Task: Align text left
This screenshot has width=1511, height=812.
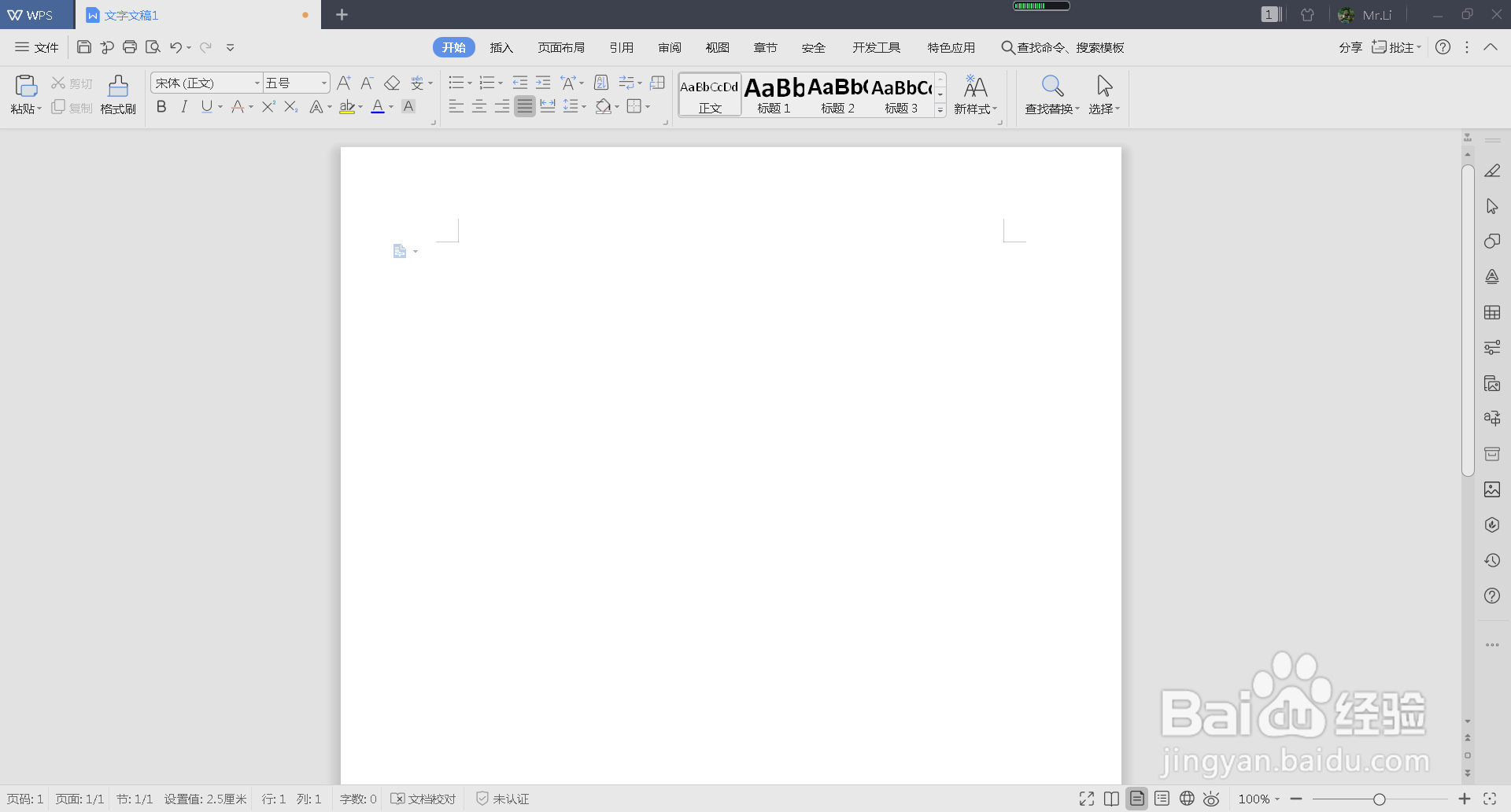Action: coord(456,106)
